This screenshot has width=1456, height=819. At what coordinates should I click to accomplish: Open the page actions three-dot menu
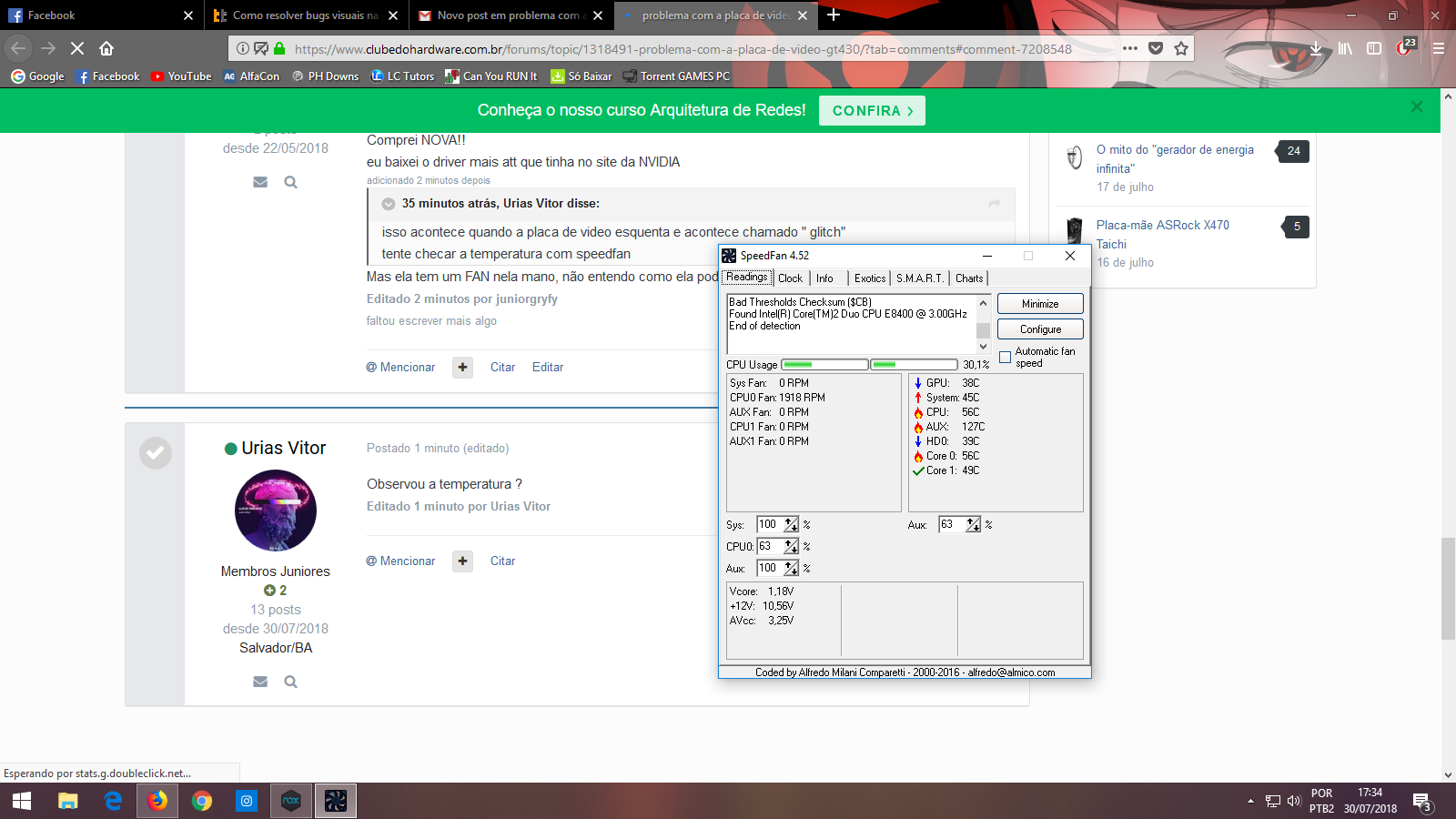1130,48
